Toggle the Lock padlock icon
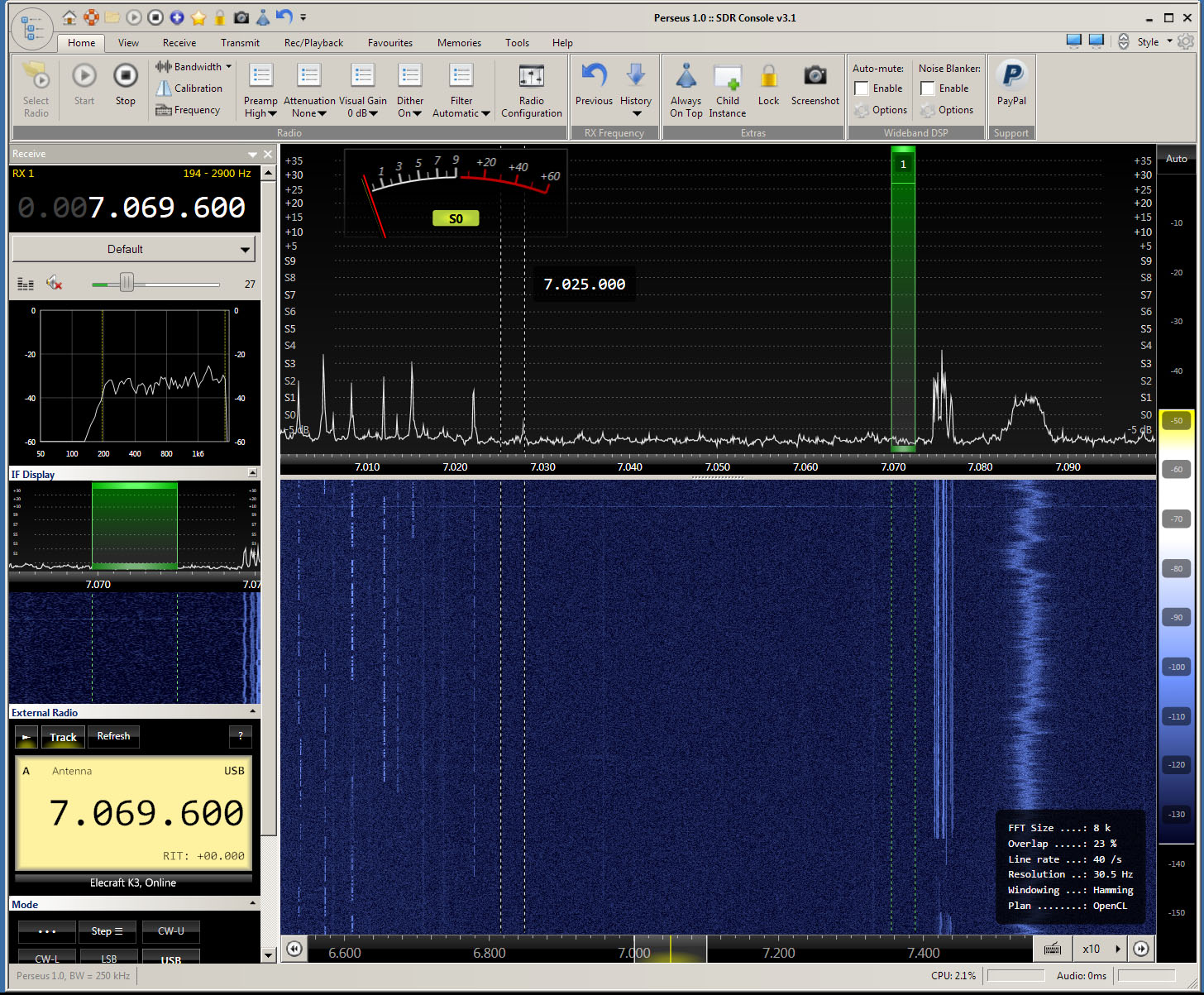 [x=768, y=77]
